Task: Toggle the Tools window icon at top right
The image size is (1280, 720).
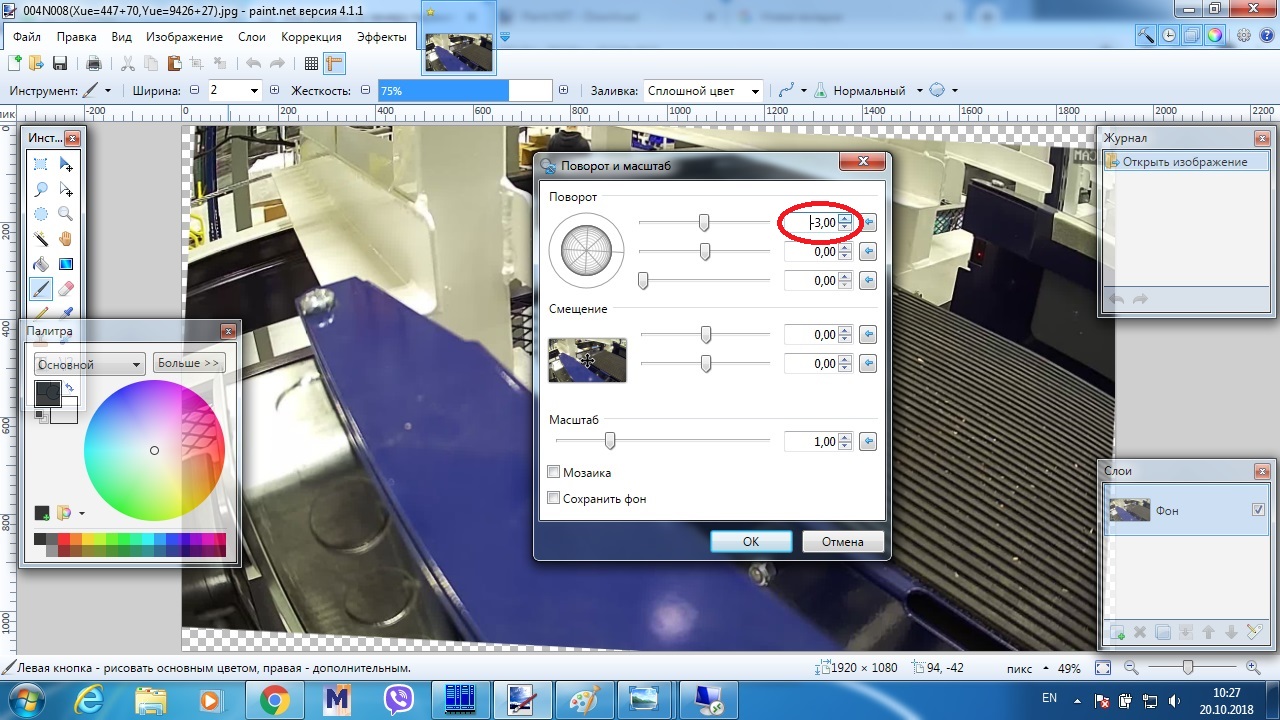Action: (1146, 35)
